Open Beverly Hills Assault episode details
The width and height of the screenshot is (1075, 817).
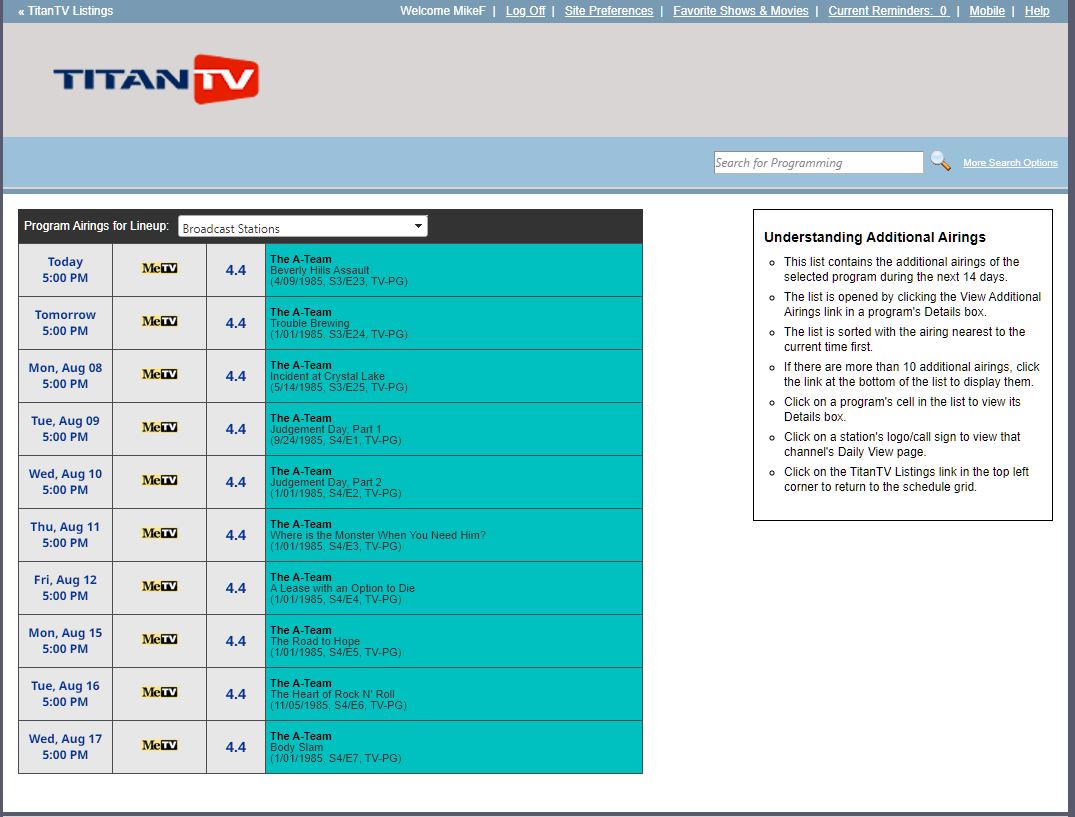point(454,270)
